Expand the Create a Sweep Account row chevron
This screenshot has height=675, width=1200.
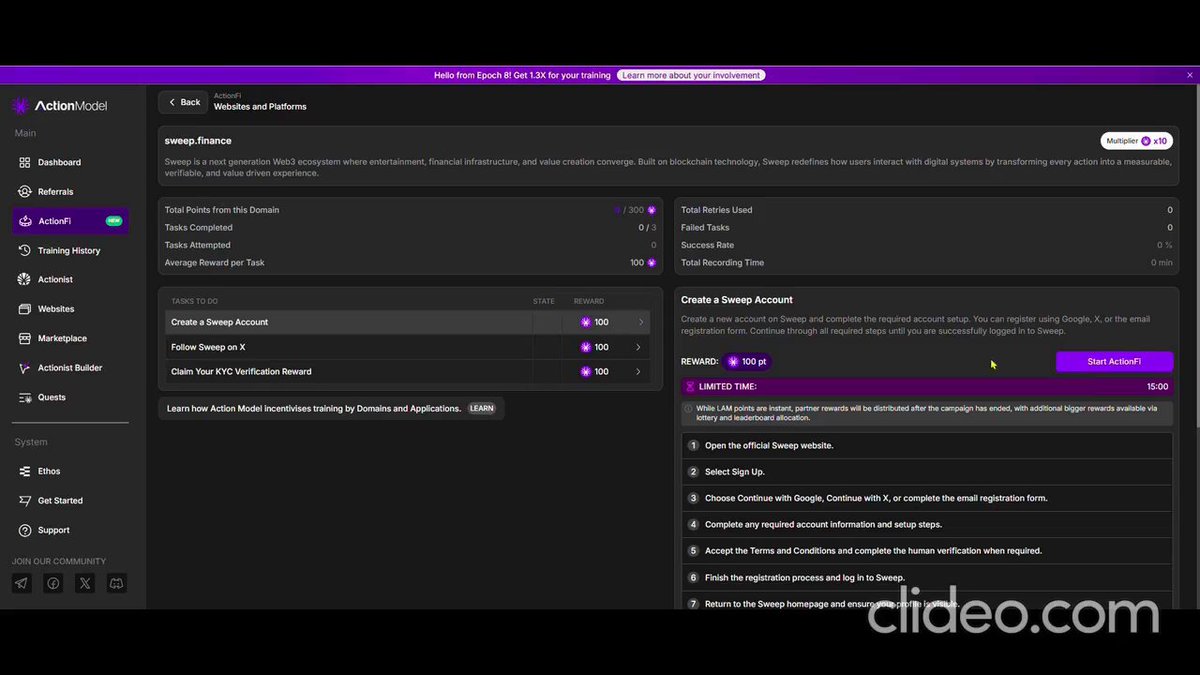641,322
